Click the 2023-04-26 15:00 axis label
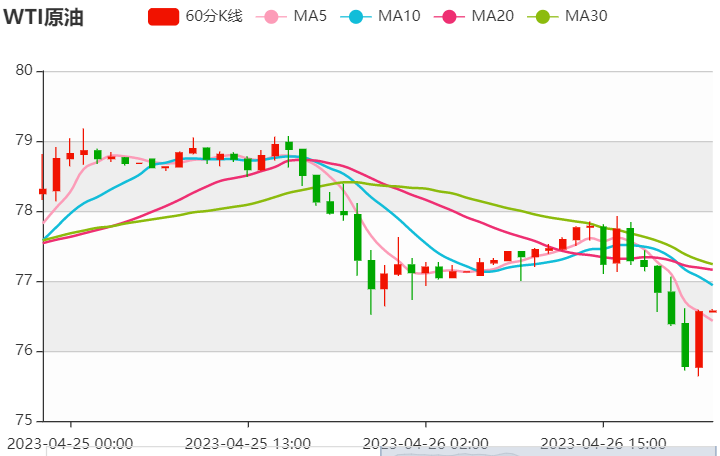 pos(602,442)
